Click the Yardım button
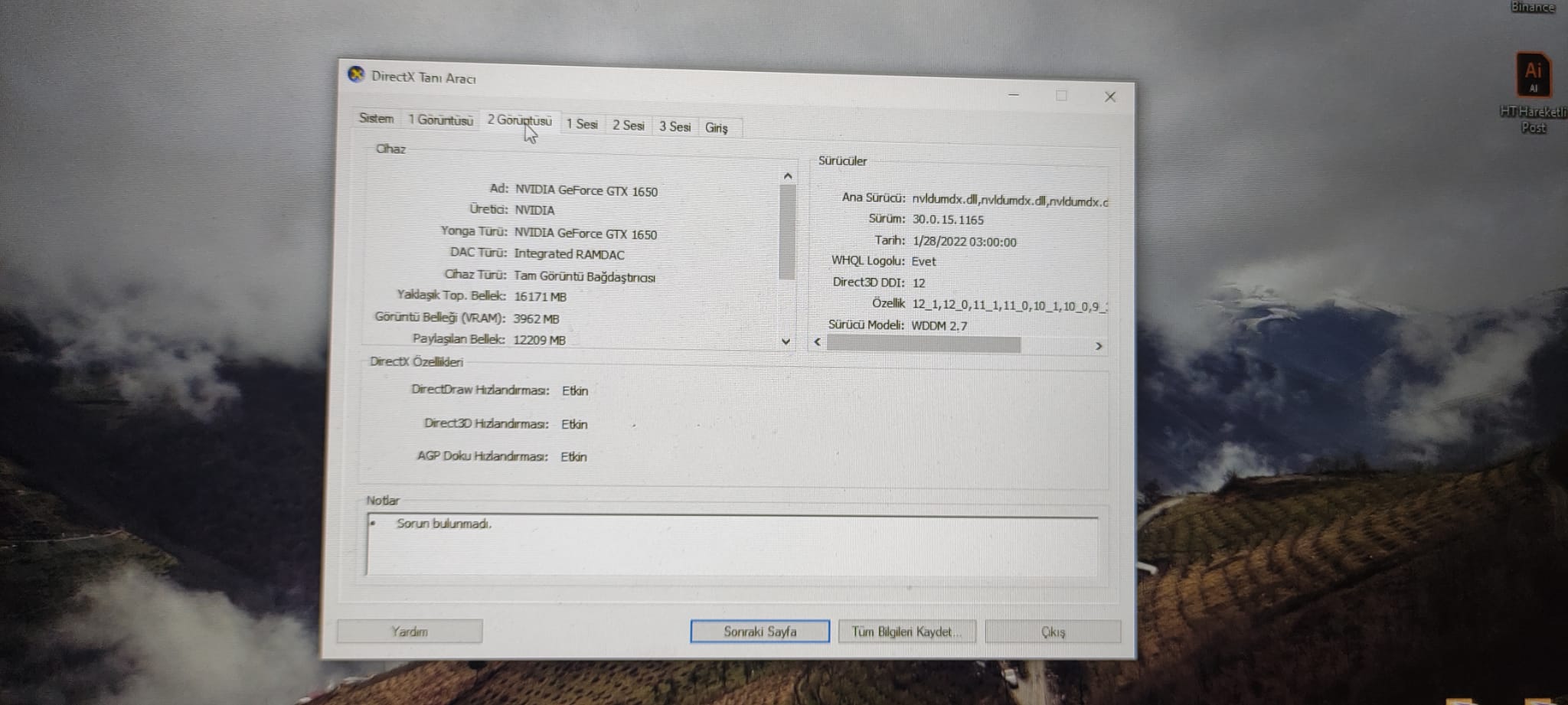The height and width of the screenshot is (705, 1568). pyautogui.click(x=410, y=632)
